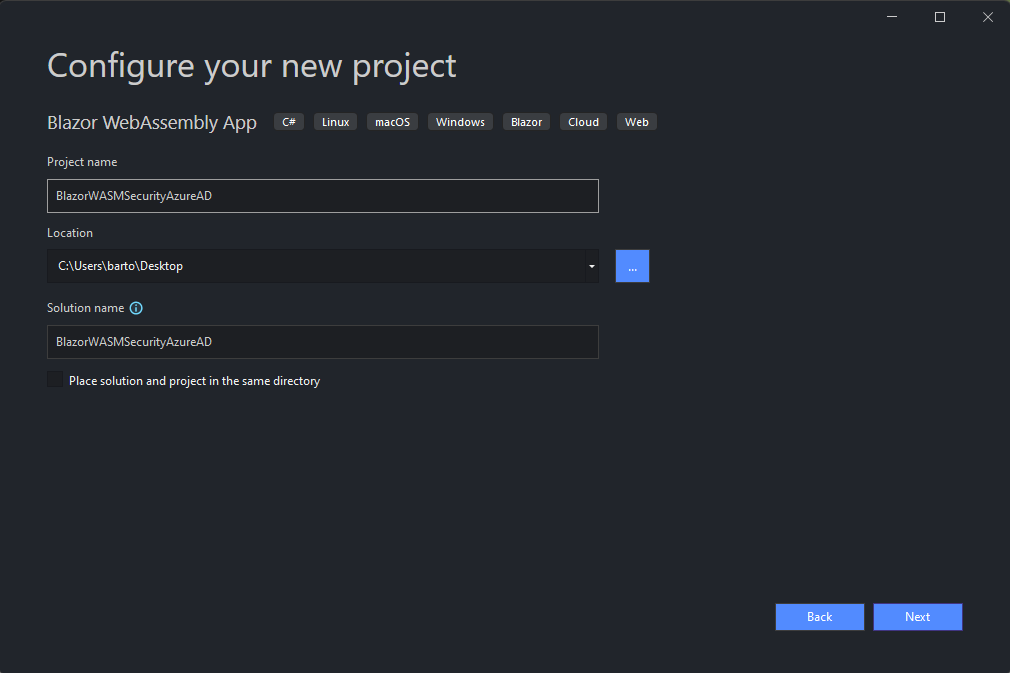Go back with the Back button
Viewport: 1010px width, 673px height.
point(819,617)
